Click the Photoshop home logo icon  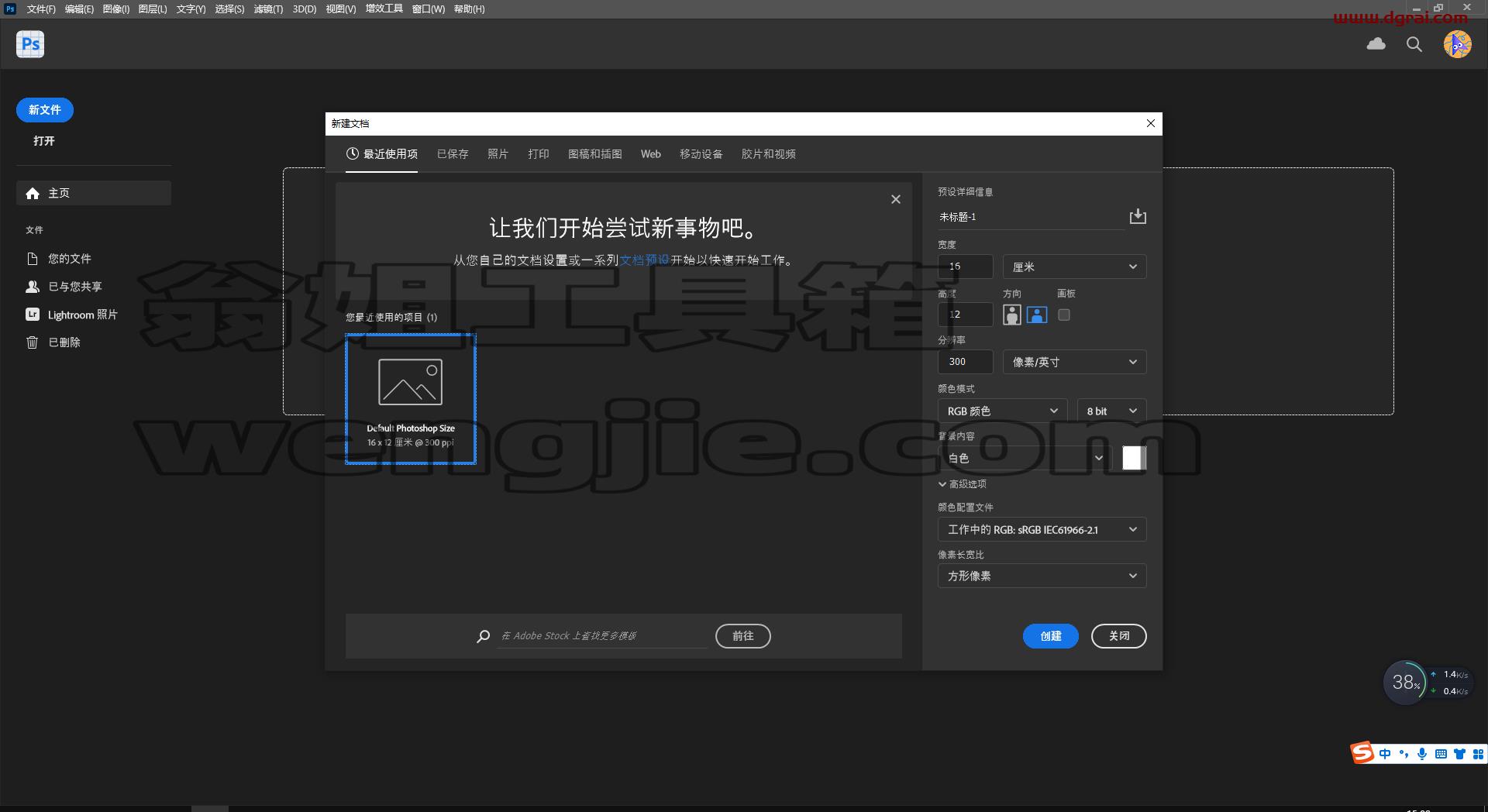pyautogui.click(x=30, y=44)
